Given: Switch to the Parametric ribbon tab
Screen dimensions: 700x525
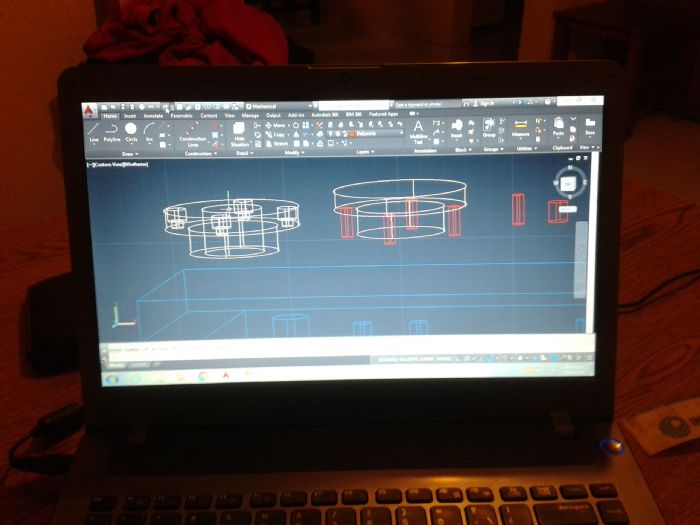Looking at the screenshot, I should pyautogui.click(x=181, y=116).
